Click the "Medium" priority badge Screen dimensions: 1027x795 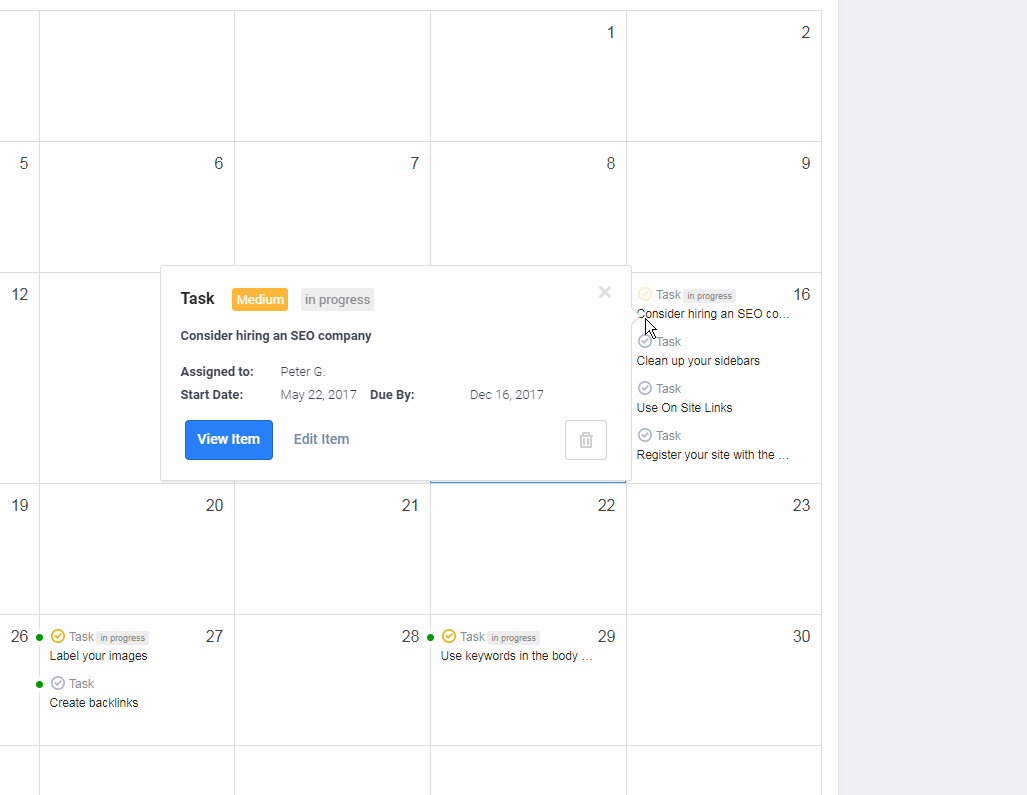click(259, 299)
